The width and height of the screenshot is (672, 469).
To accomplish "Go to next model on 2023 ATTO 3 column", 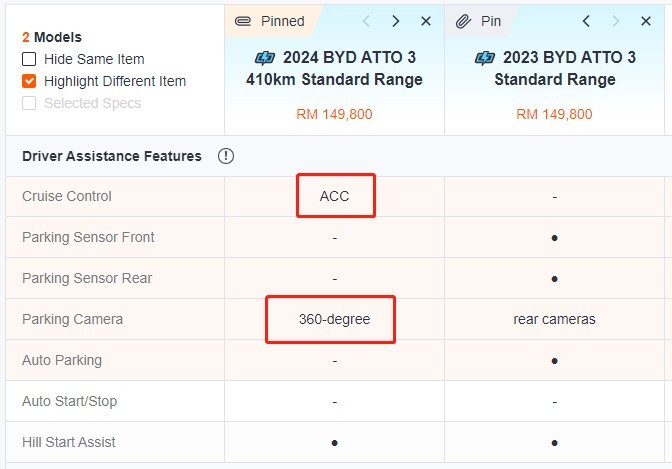I will tap(616, 21).
